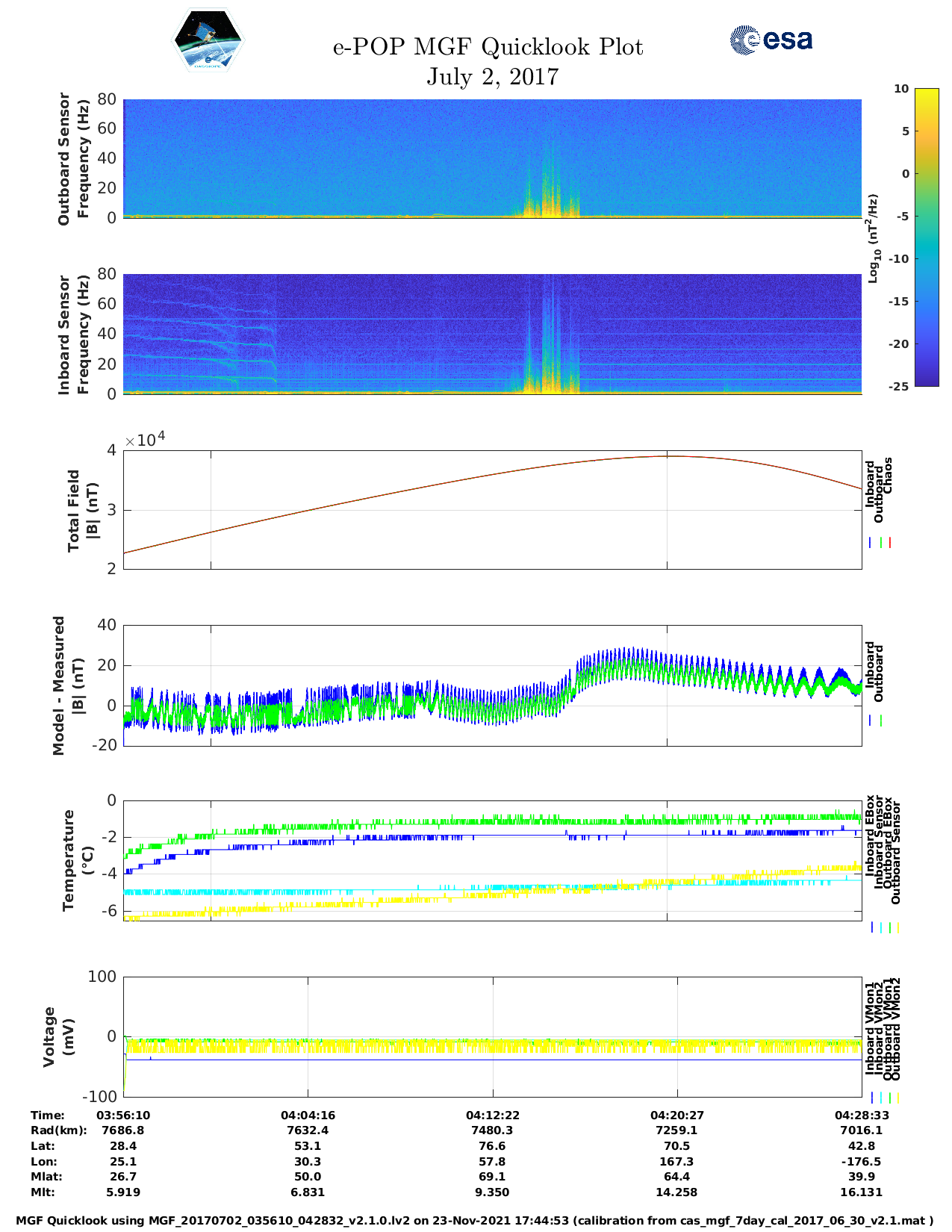Image resolution: width=952 pixels, height=1232 pixels.
Task: Click the MGF Quicklook footer file text
Action: click(x=475, y=1221)
